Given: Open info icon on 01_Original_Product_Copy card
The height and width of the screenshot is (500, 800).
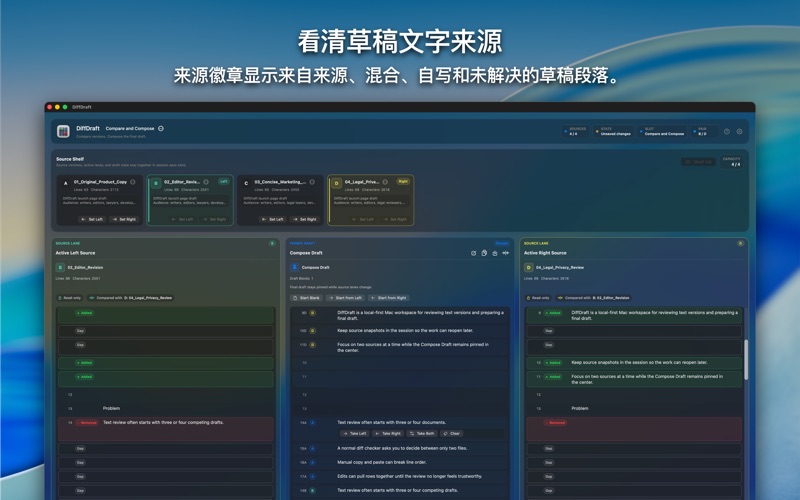Looking at the screenshot, I should point(133,182).
